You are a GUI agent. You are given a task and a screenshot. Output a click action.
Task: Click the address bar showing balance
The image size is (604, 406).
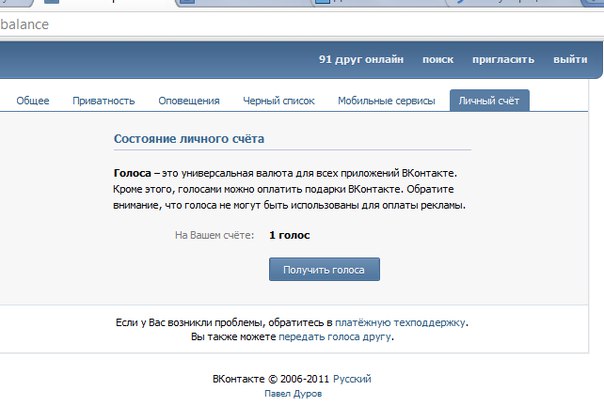point(300,25)
